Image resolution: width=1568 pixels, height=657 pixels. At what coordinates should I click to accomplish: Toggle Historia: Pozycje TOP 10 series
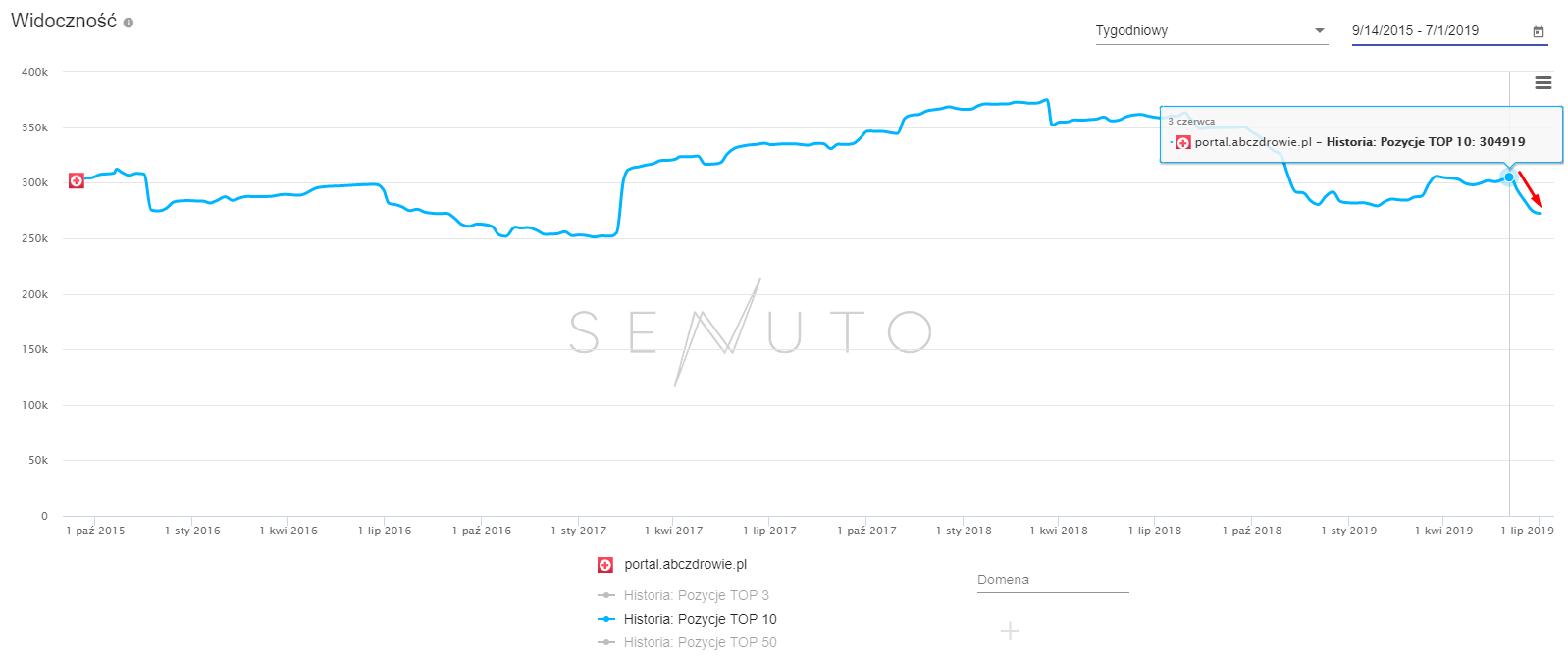(699, 619)
